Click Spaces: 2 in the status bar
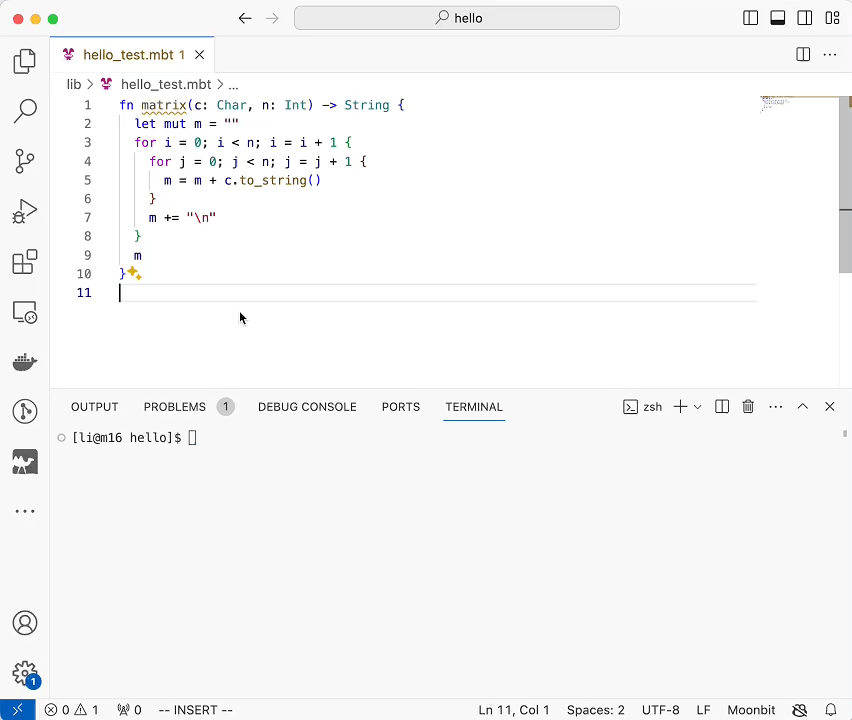Viewport: 852px width, 720px height. click(595, 710)
